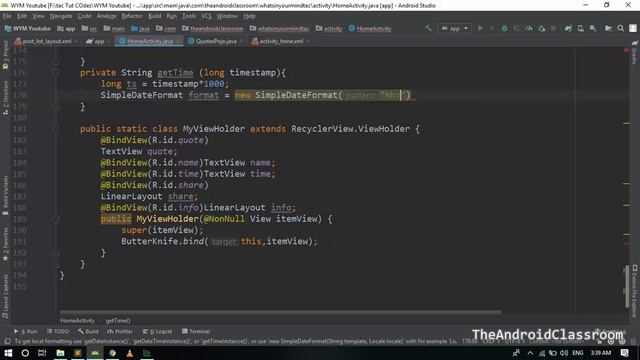Click attach debugger to Android process icon
The height and width of the screenshot is (360, 640).
coord(542,28)
